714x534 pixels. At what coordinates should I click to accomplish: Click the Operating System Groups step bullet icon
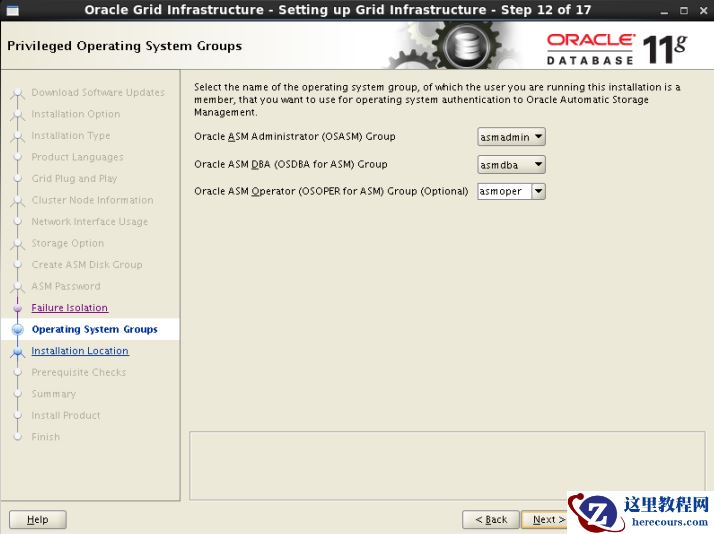click(18, 330)
